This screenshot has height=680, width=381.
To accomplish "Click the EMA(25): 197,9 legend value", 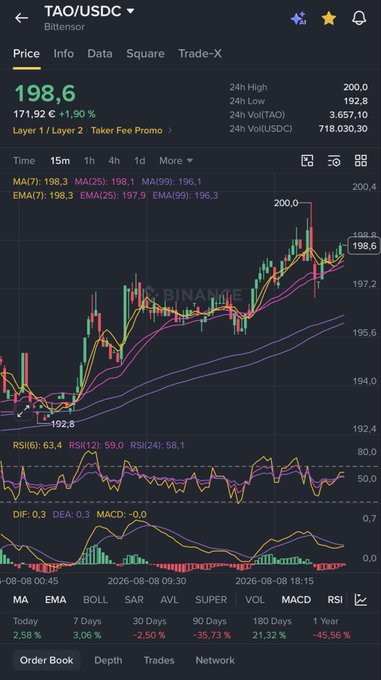I will click(x=113, y=196).
